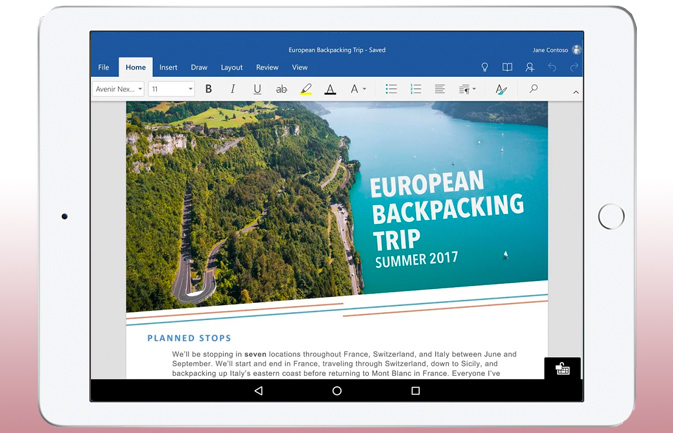Tap the Android Home navigation button
This screenshot has width=673, height=433.
[337, 391]
